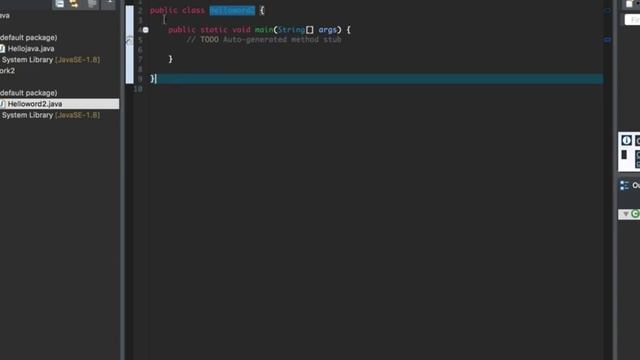Click the 'void' keyword on line 4
This screenshot has height=360, width=640.
point(241,30)
